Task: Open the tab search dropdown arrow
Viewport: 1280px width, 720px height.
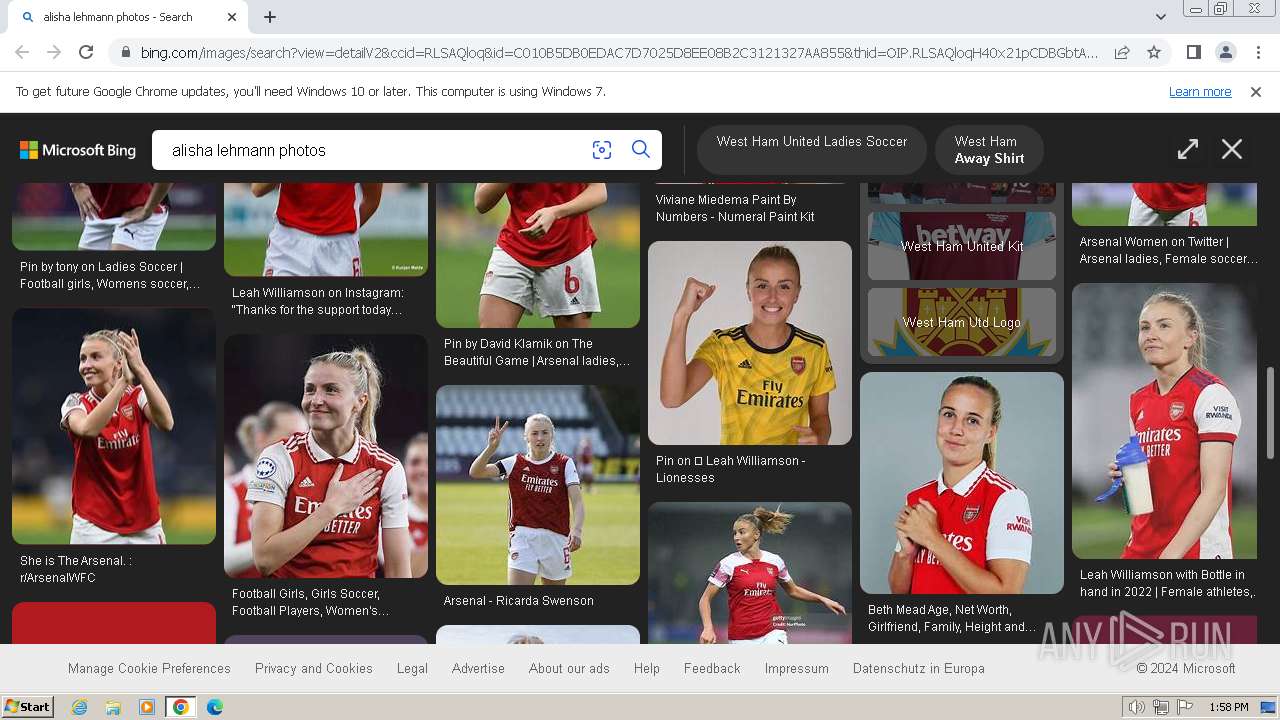Action: [1161, 17]
